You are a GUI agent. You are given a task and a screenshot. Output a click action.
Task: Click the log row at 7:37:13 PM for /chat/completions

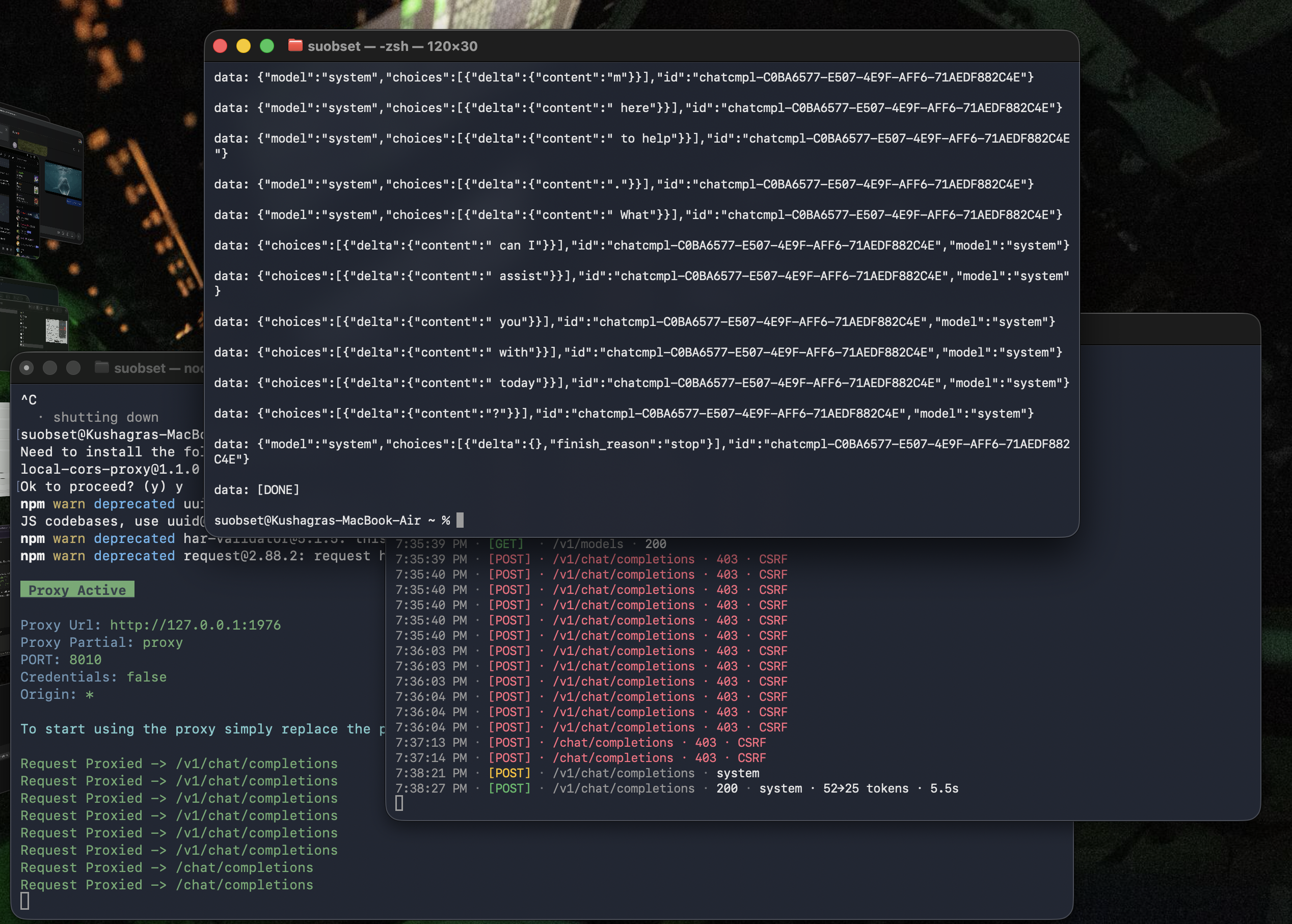pos(581,743)
